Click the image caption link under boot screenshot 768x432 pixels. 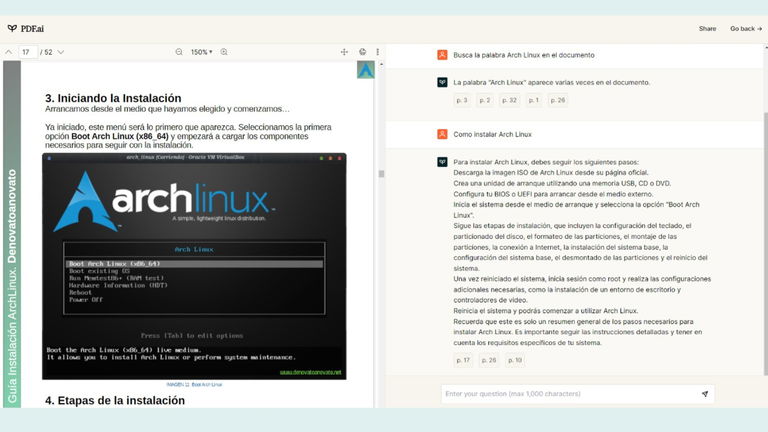tap(194, 384)
